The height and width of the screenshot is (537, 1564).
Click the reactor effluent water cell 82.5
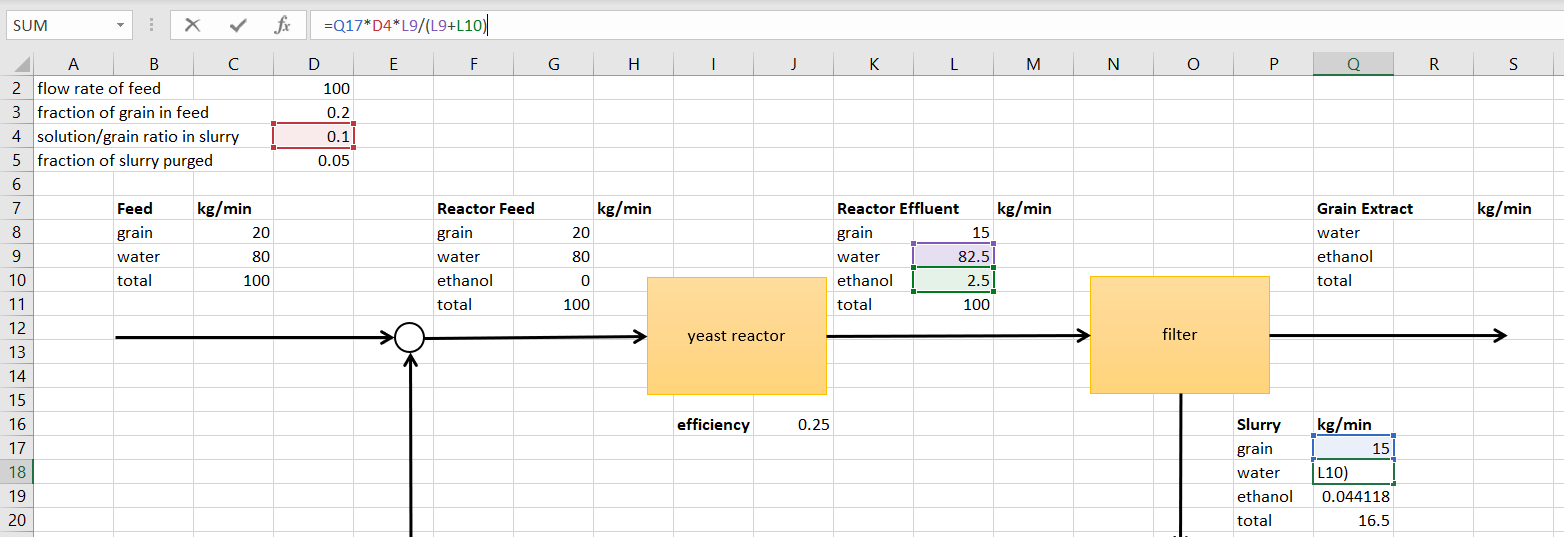click(x=953, y=257)
